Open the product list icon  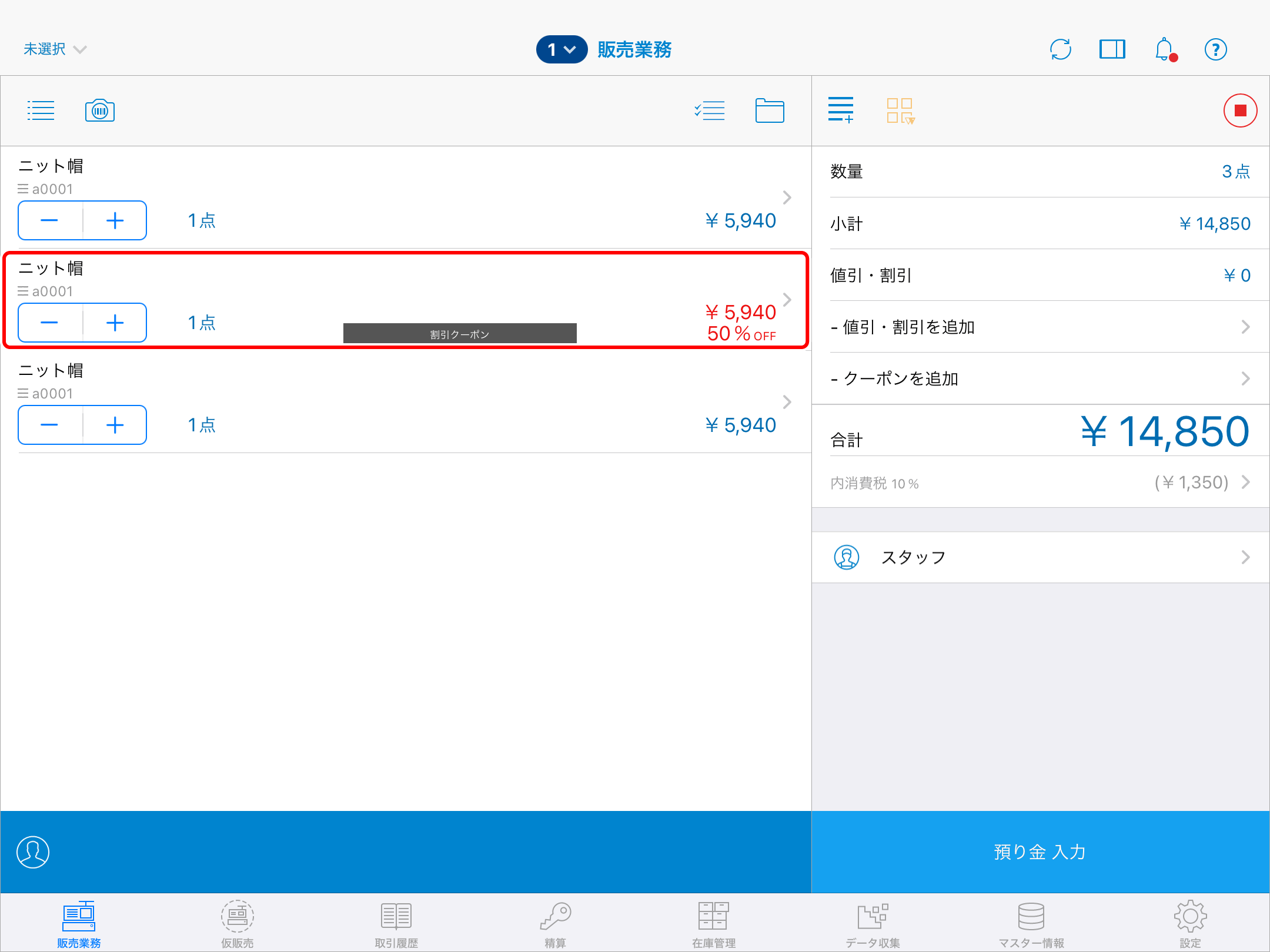(41, 110)
